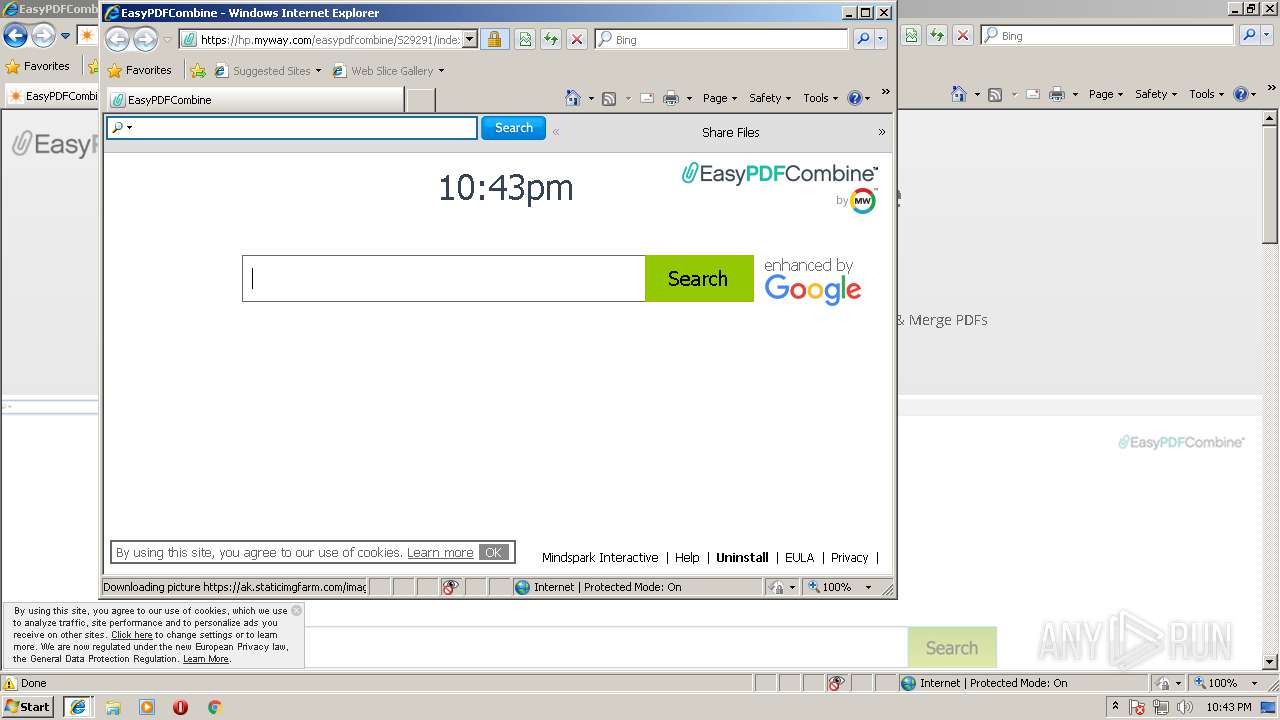Screen dimensions: 1280x720
Task: Expand the toolbar search box magnifier dropdown
Action: point(129,128)
